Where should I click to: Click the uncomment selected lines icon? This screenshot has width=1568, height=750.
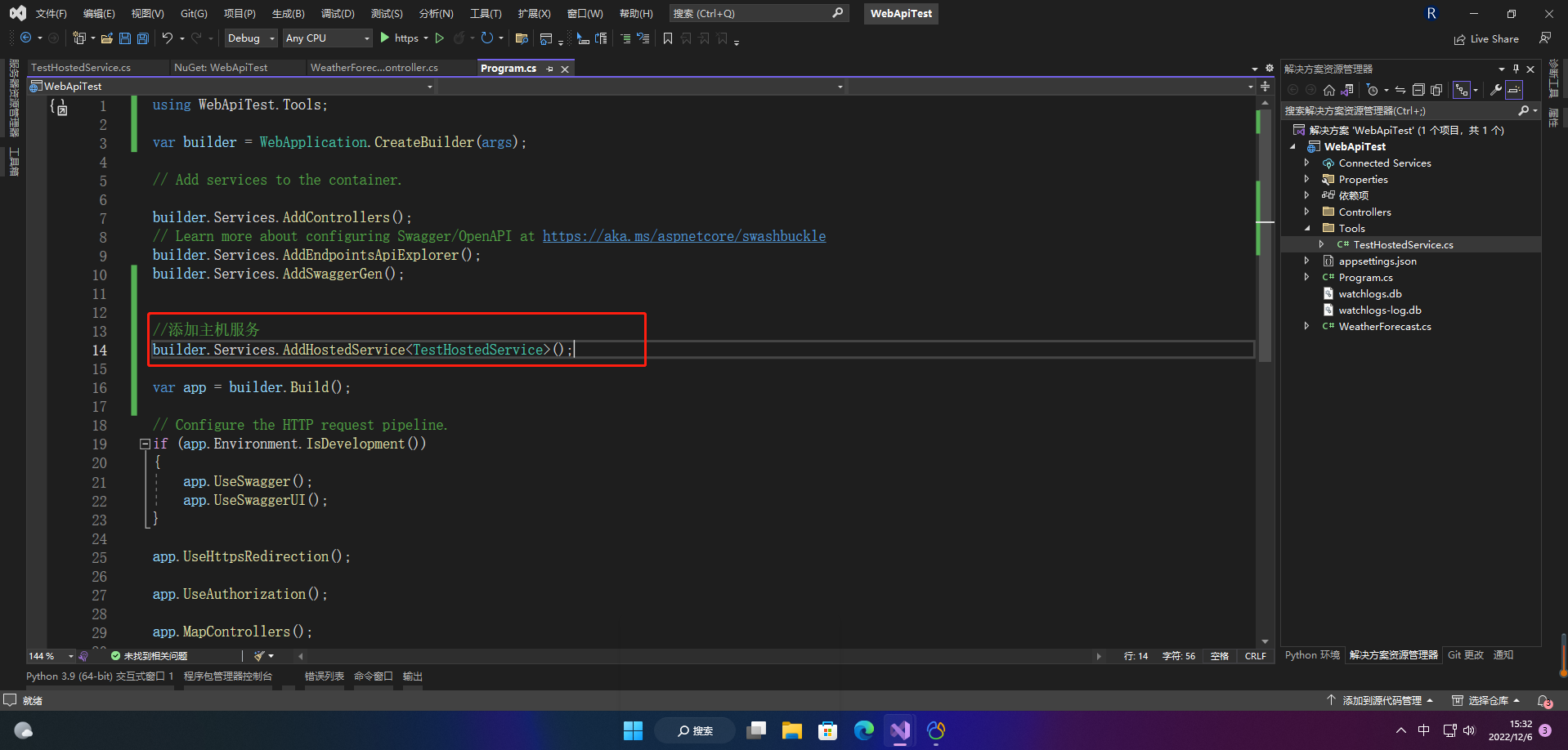pyautogui.click(x=643, y=38)
